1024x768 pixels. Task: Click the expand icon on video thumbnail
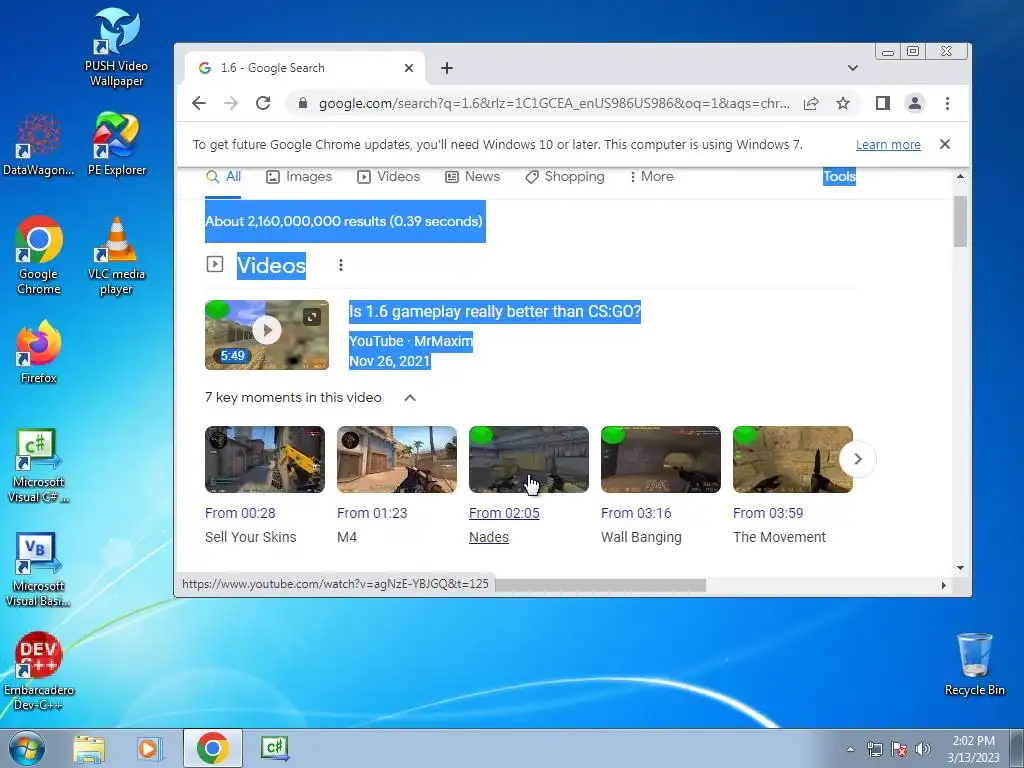(x=312, y=317)
